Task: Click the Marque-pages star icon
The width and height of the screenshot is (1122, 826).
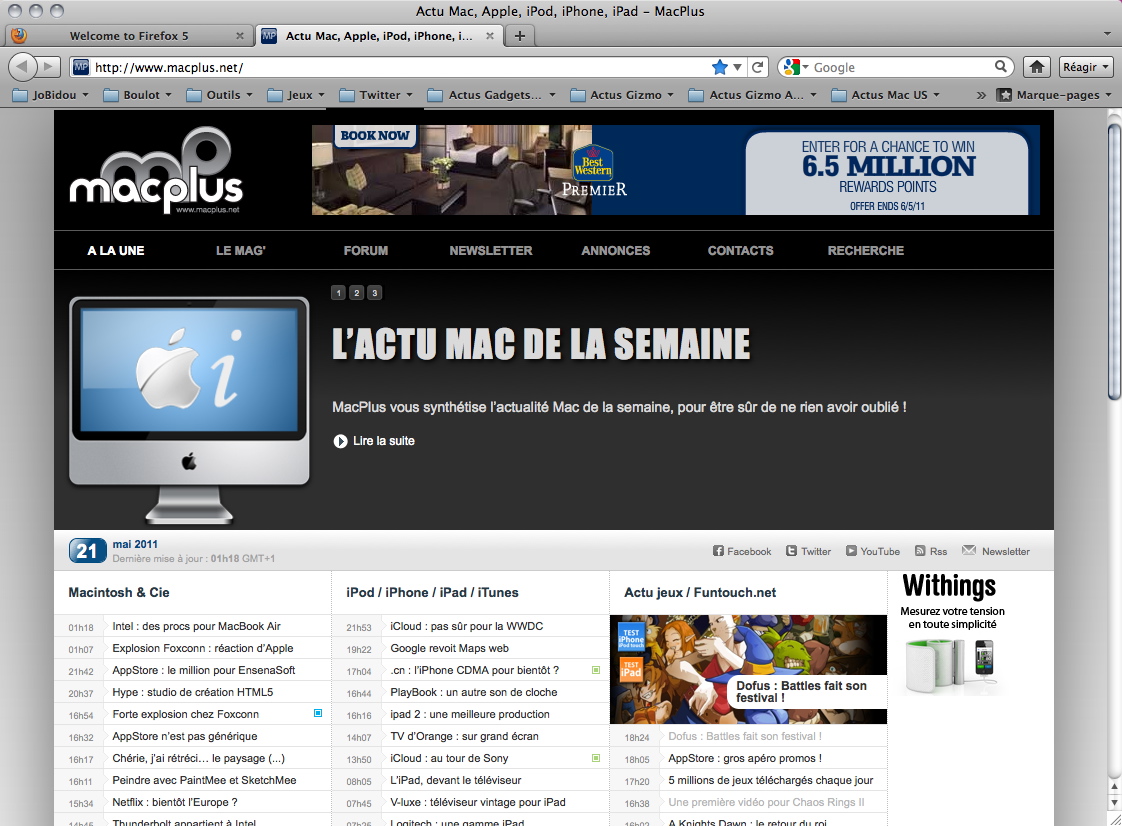Action: point(1005,94)
